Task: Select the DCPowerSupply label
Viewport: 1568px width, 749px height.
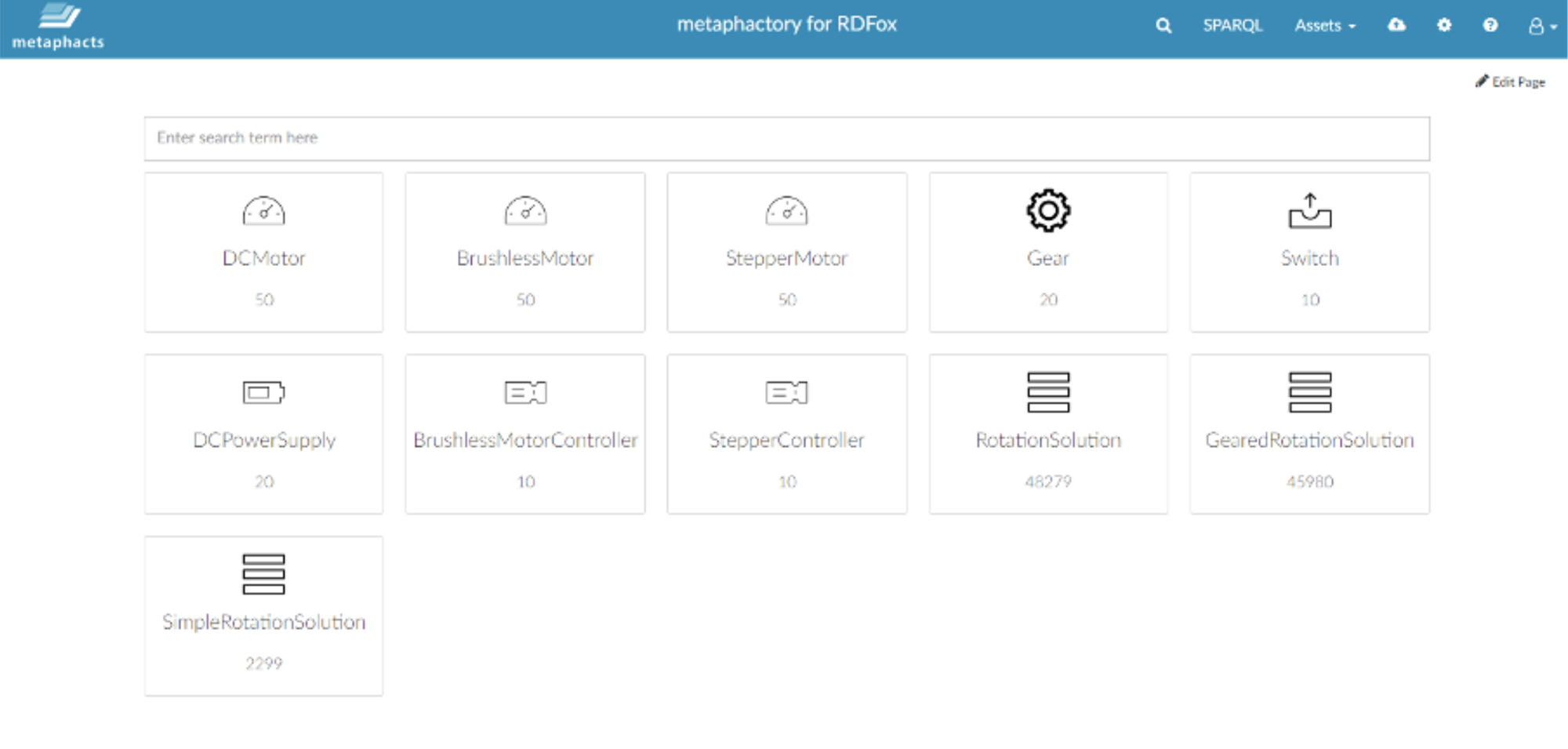Action: [264, 441]
